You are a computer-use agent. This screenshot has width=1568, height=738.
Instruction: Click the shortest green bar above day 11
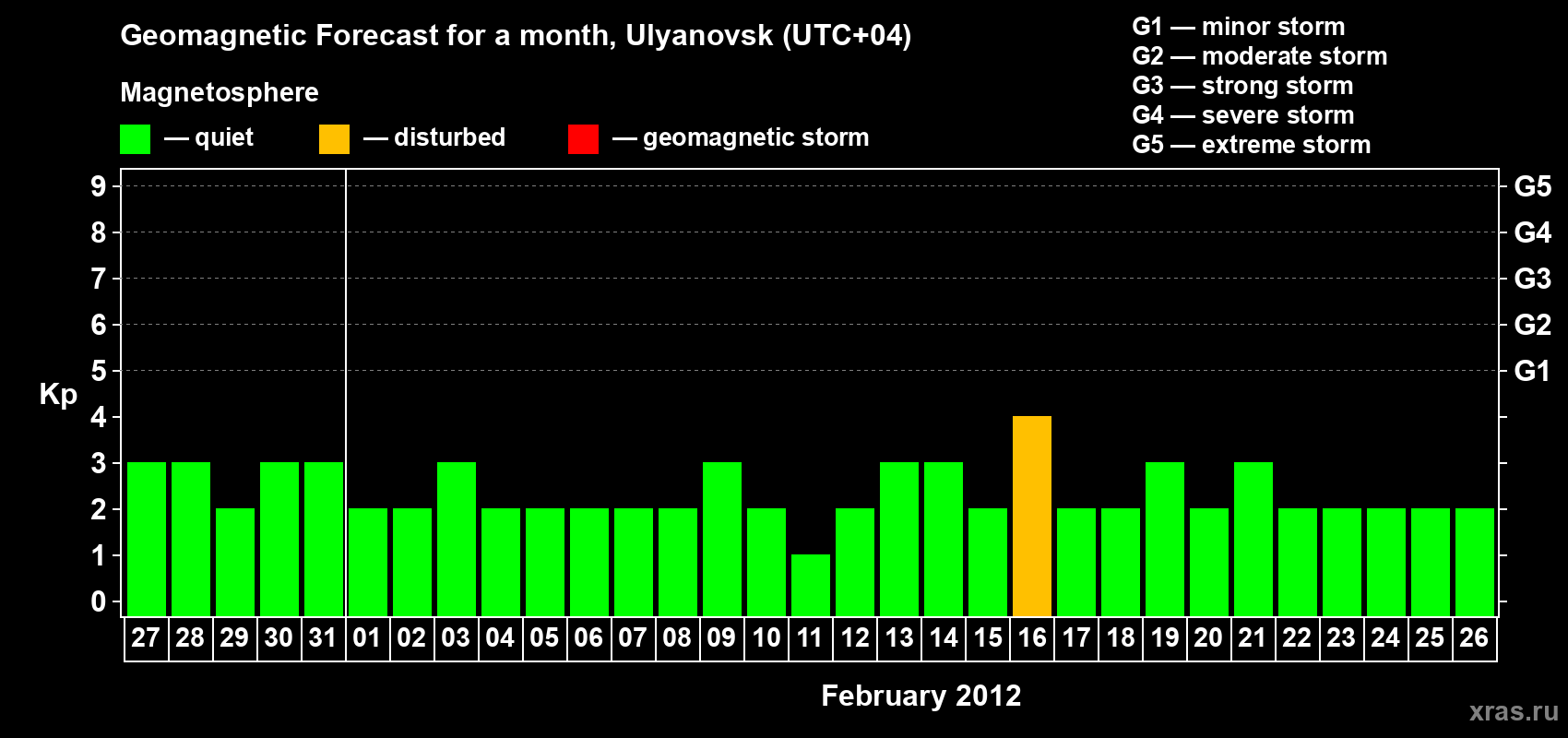click(810, 585)
